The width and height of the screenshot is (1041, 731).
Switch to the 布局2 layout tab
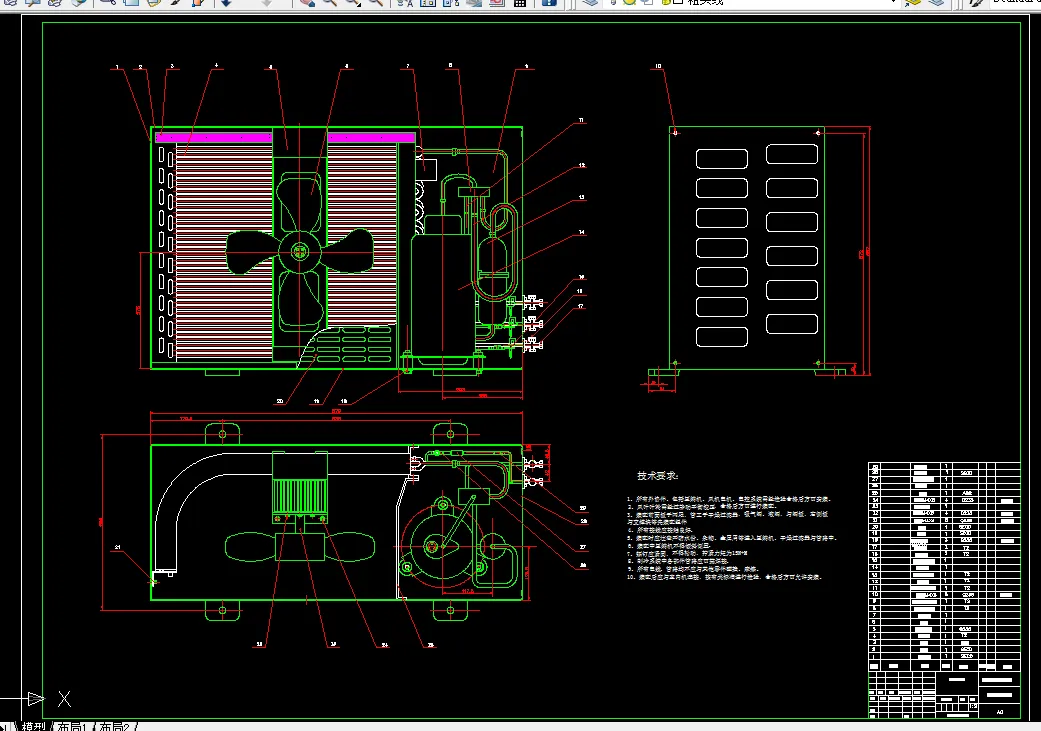(x=116, y=726)
